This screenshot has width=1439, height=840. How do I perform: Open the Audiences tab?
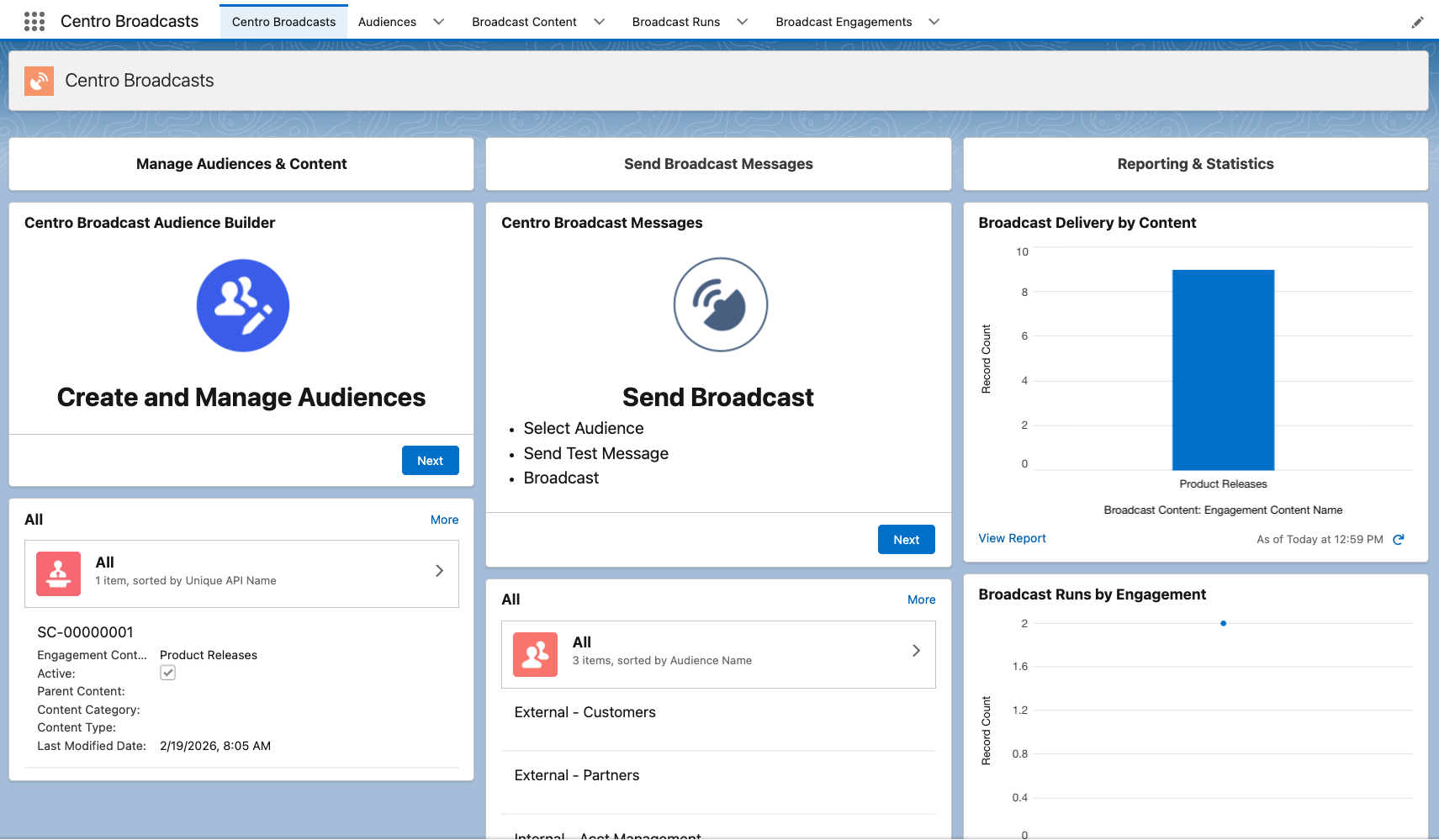pos(387,22)
